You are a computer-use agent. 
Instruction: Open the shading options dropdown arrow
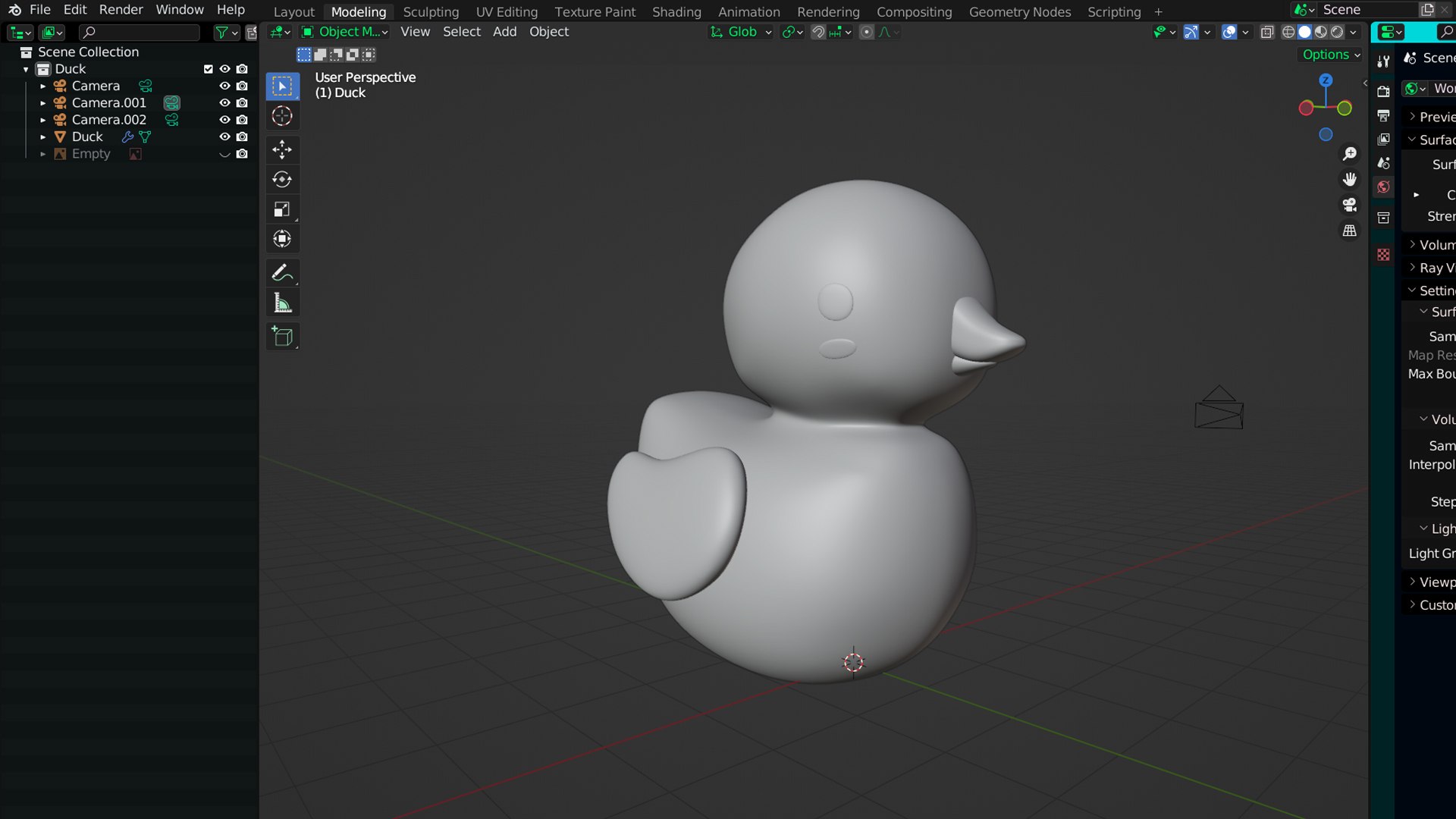click(1354, 32)
